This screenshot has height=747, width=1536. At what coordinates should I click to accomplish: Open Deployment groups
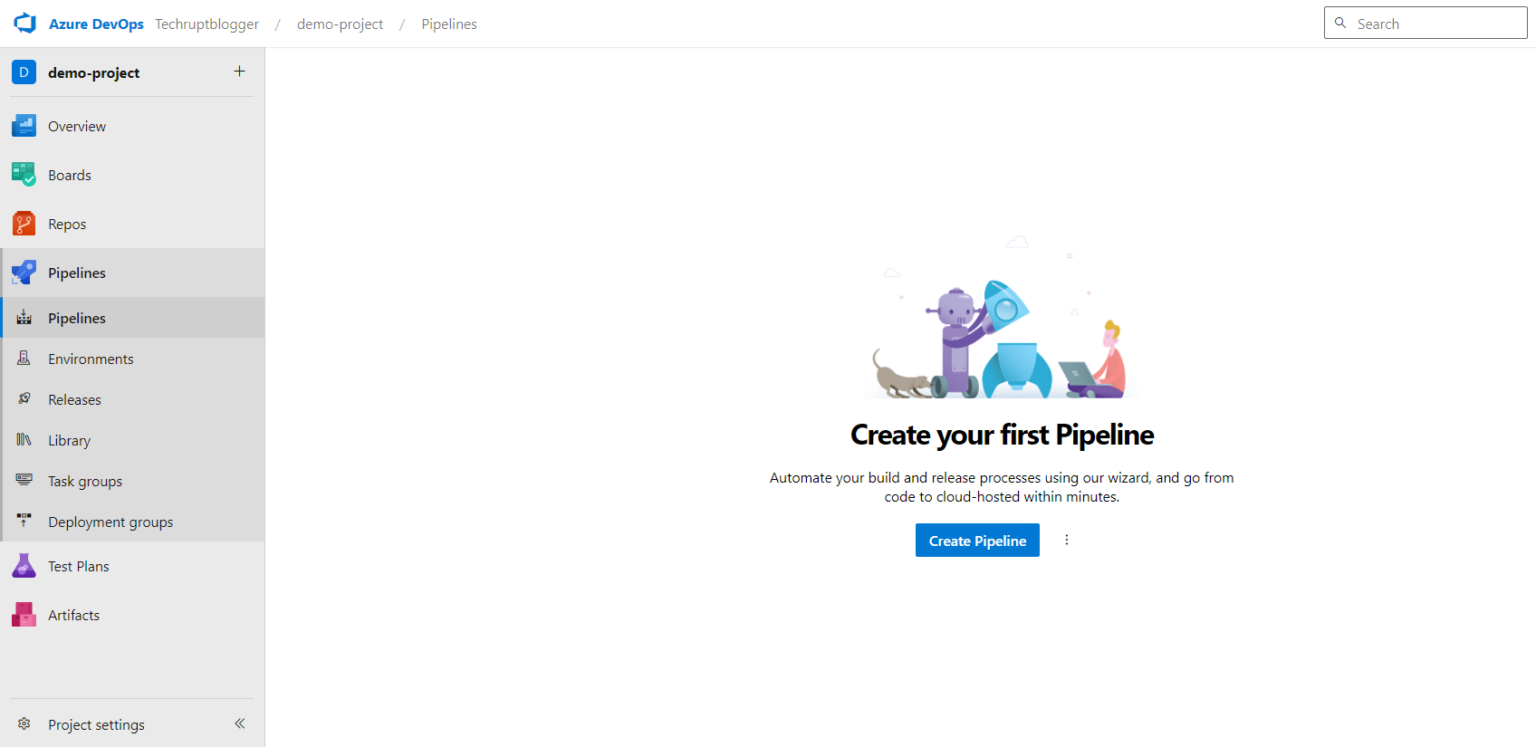[x=110, y=521]
